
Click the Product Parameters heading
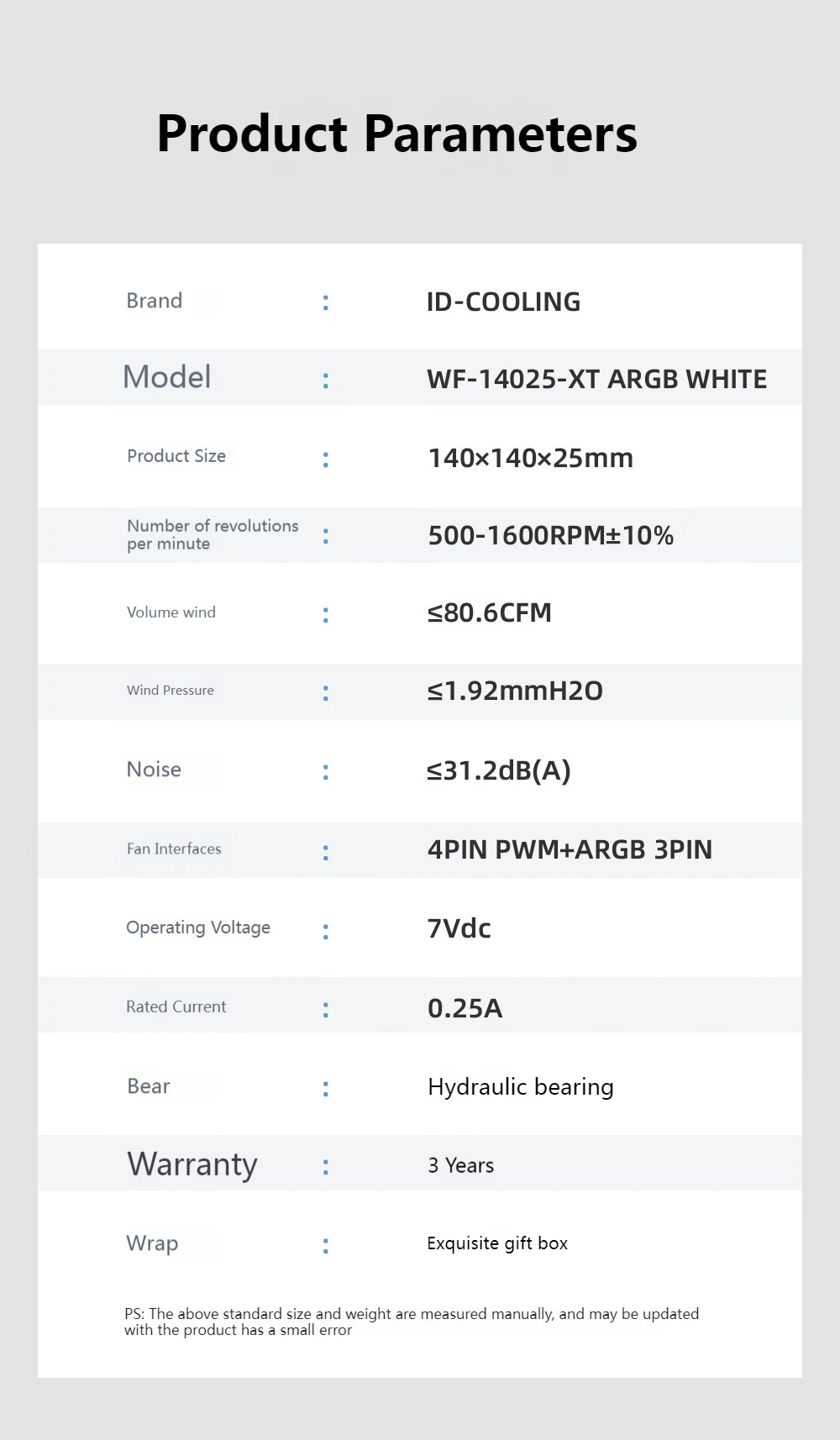pyautogui.click(x=396, y=134)
